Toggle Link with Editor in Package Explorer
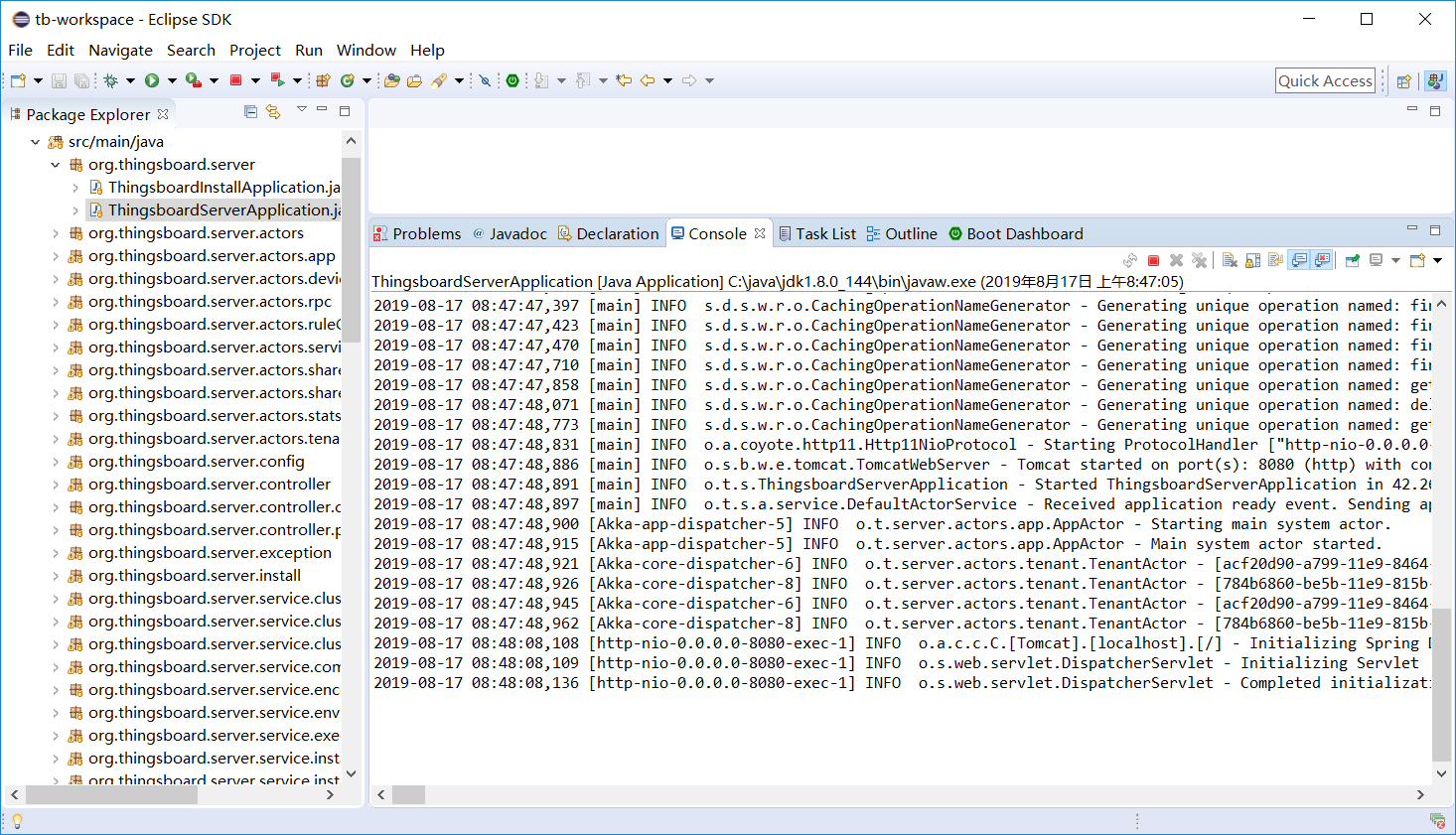1456x835 pixels. (x=273, y=112)
